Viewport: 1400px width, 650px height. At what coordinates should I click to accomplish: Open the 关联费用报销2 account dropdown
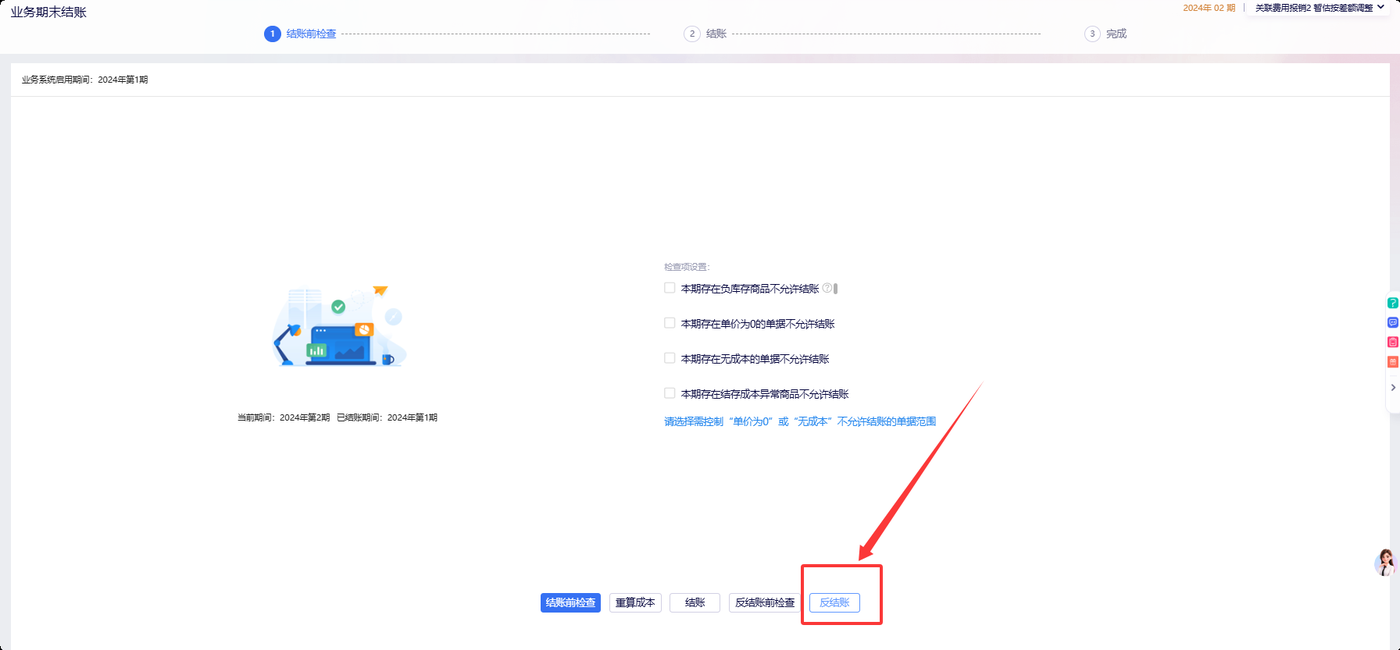1320,7
